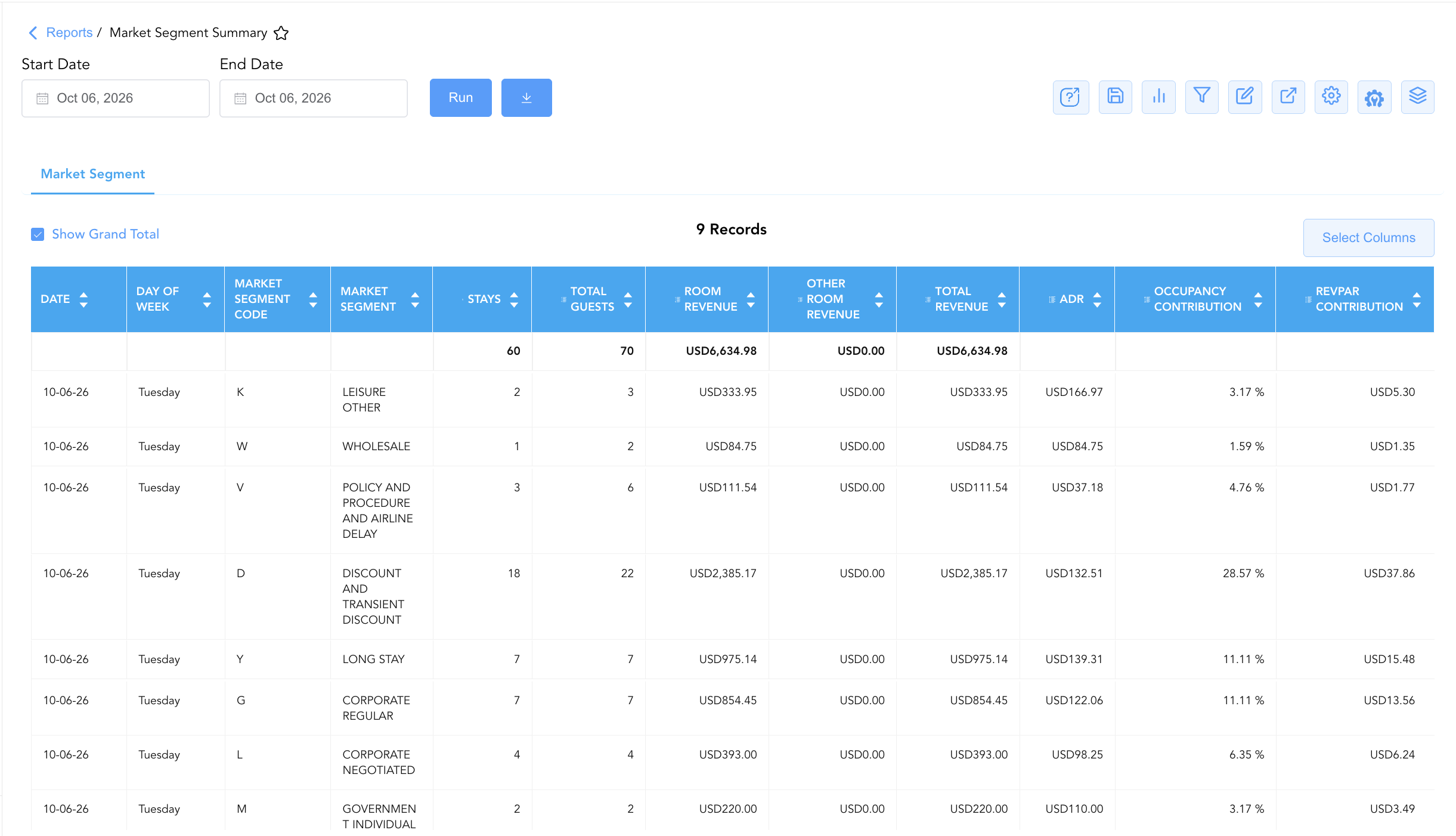The image size is (1456, 836).
Task: Click the End Date input field
Action: (314, 98)
